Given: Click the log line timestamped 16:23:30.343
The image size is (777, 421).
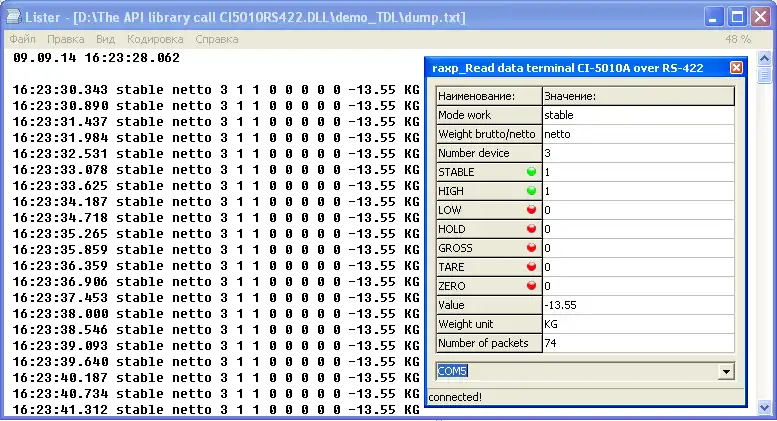Looking at the screenshot, I should pyautogui.click(x=216, y=90).
